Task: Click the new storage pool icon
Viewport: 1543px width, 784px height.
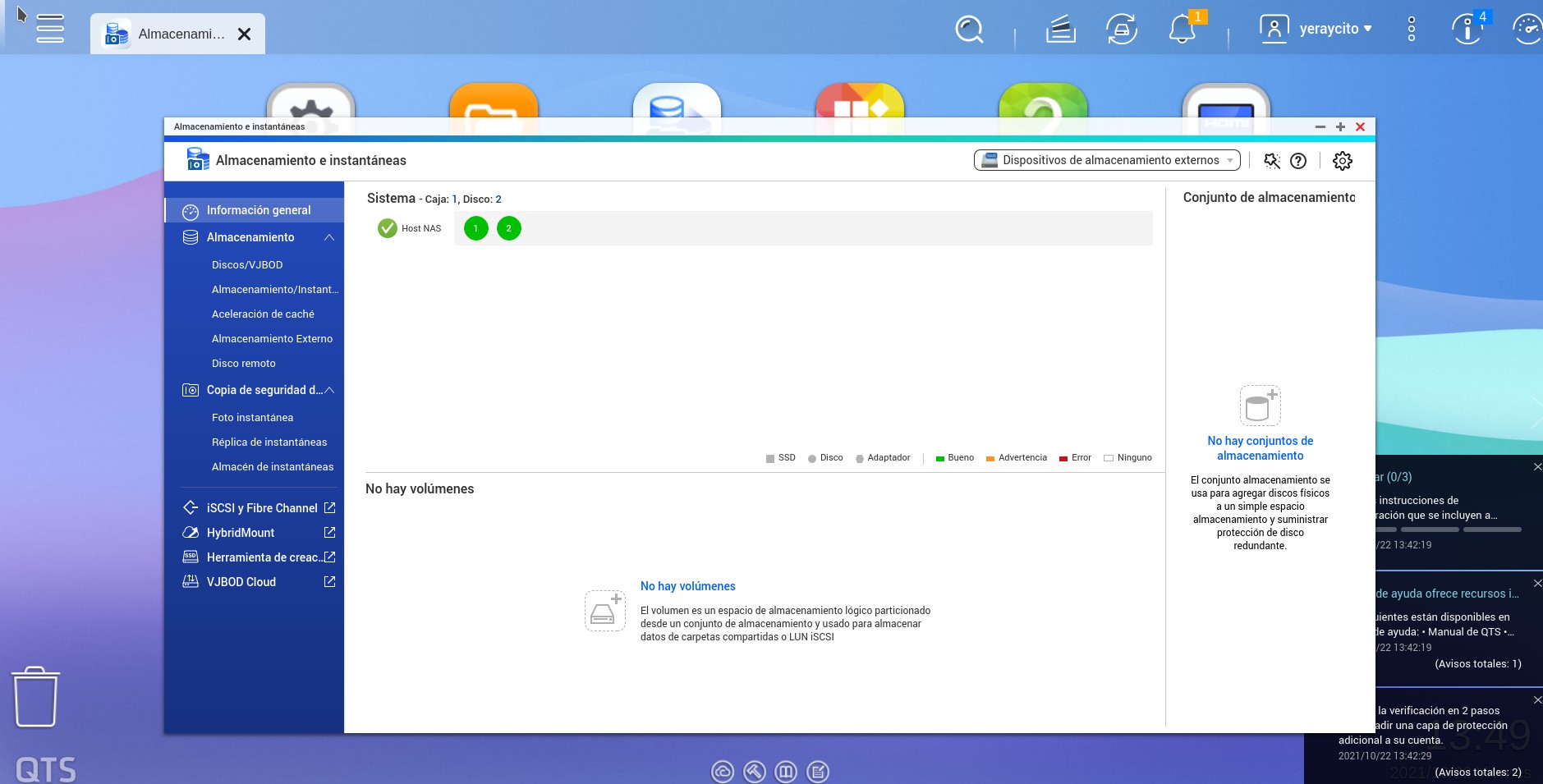Action: 1260,406
